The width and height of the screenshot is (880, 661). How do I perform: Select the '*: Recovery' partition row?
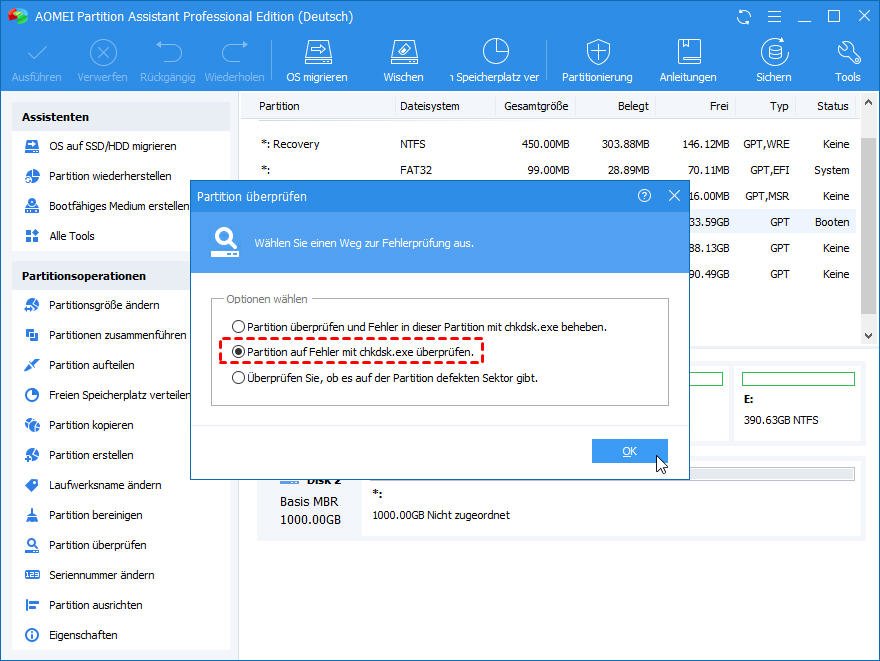pyautogui.click(x=553, y=144)
